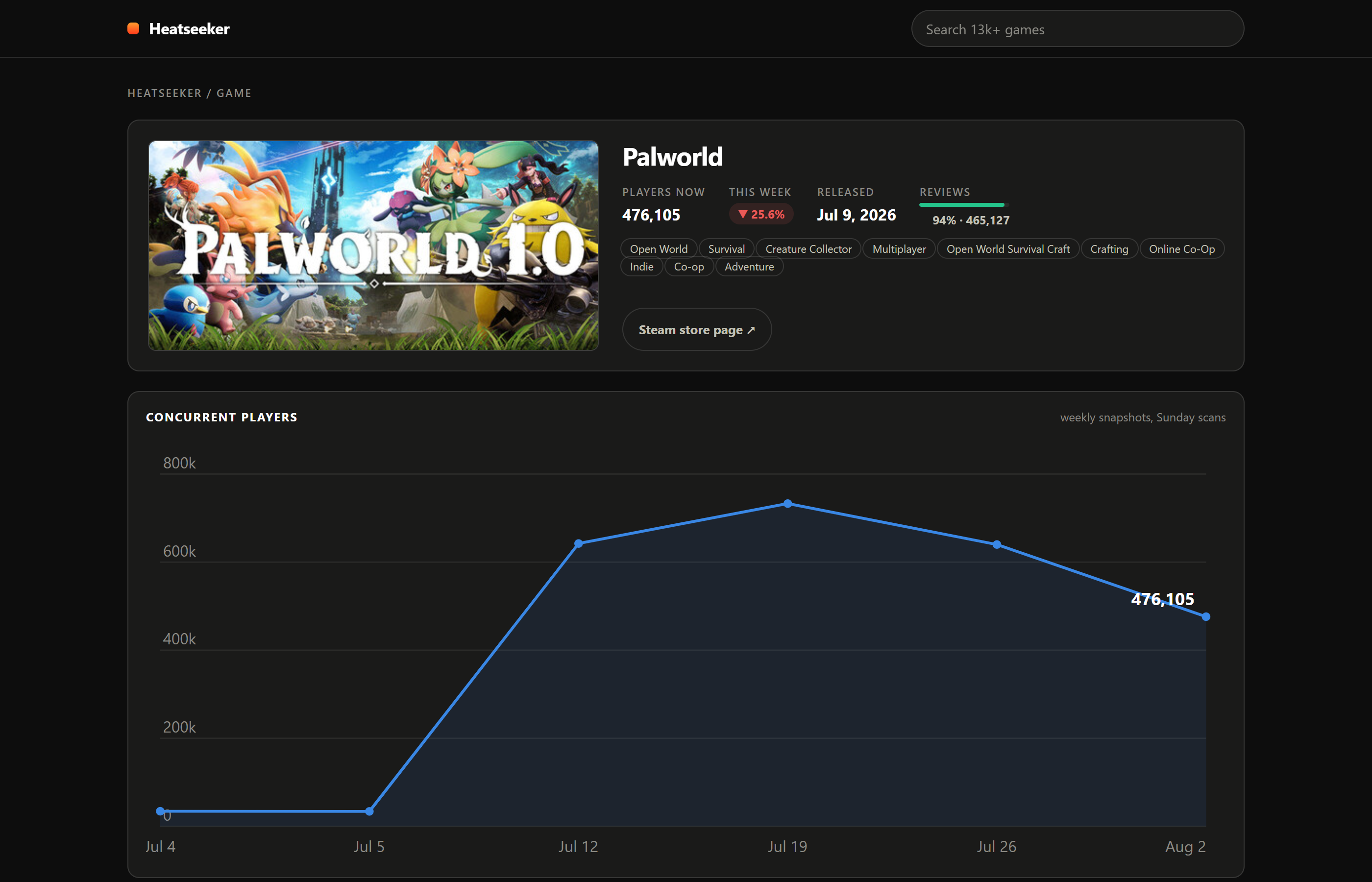The width and height of the screenshot is (1372, 882).
Task: Select the Indie tag
Action: (x=641, y=267)
